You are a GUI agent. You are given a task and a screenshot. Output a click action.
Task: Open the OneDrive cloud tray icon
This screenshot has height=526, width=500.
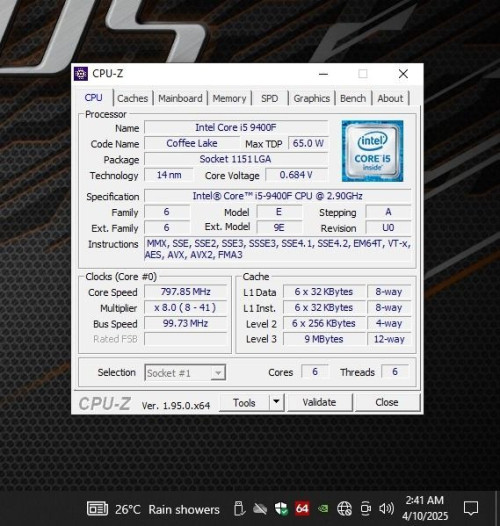(260, 509)
